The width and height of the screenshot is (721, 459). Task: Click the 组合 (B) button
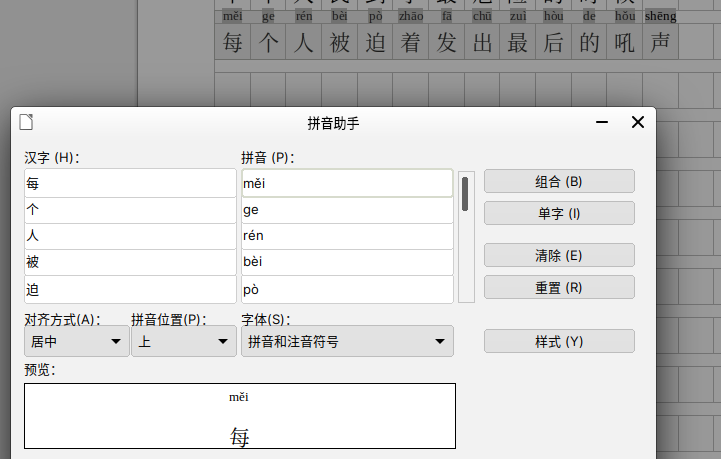[x=559, y=181]
